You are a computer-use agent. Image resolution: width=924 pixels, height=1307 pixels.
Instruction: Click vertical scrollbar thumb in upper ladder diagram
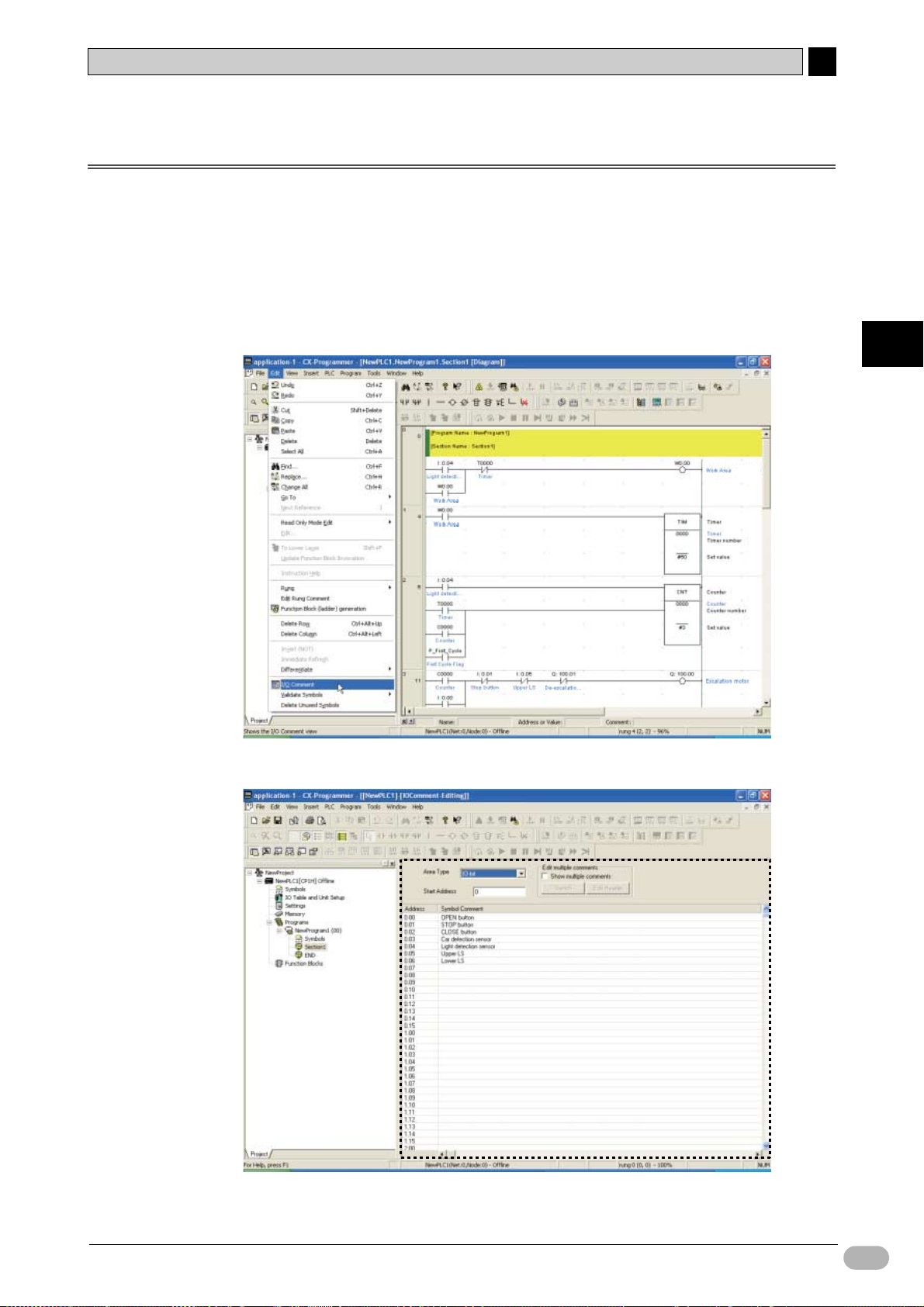click(767, 473)
